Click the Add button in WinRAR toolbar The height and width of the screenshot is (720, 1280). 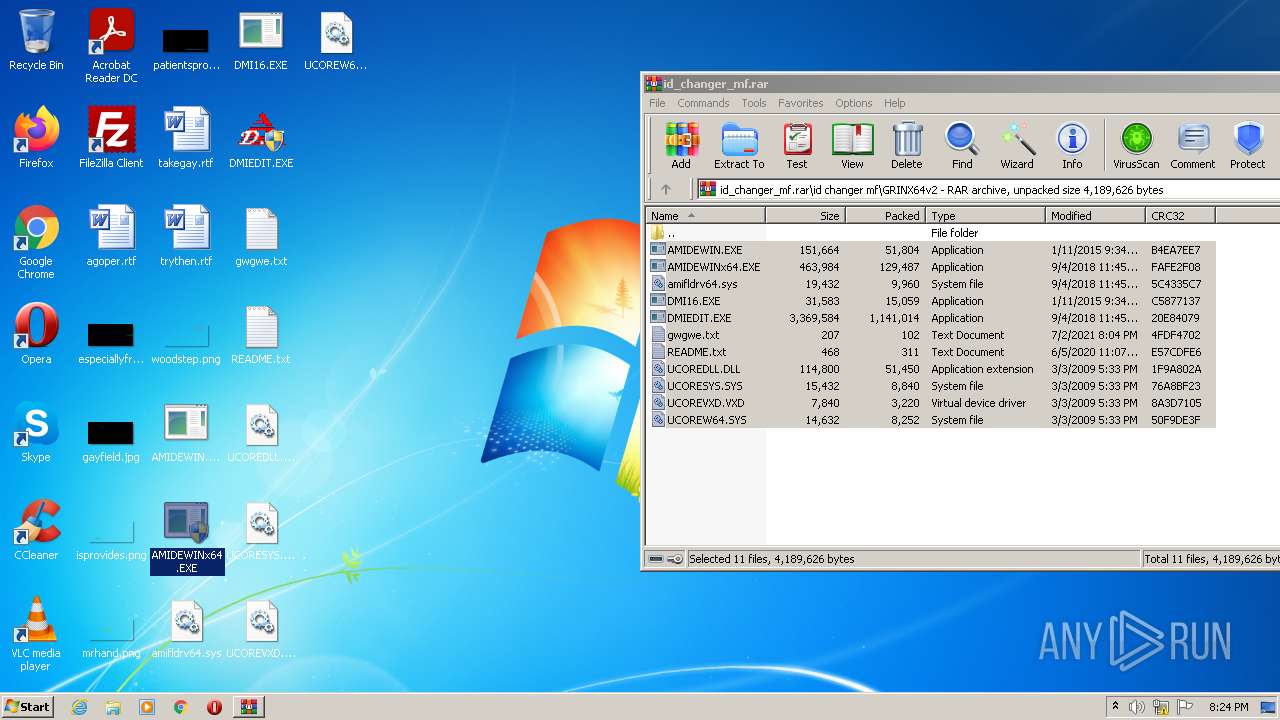681,146
